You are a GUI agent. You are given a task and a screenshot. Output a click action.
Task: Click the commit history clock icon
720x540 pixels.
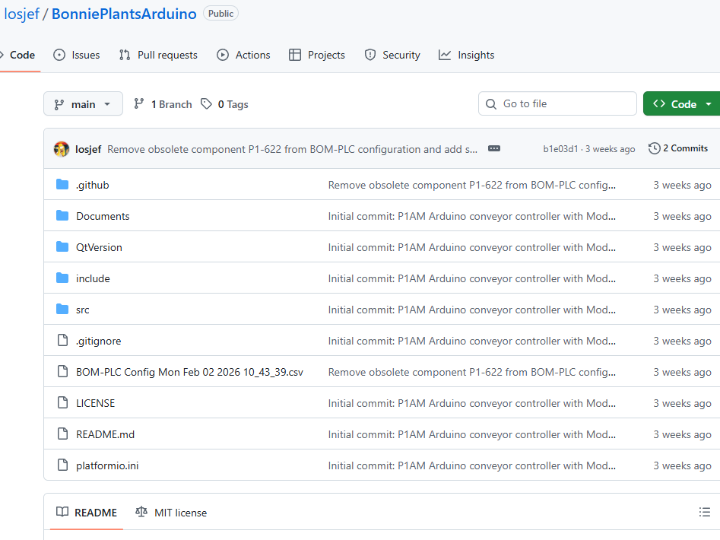pyautogui.click(x=654, y=148)
